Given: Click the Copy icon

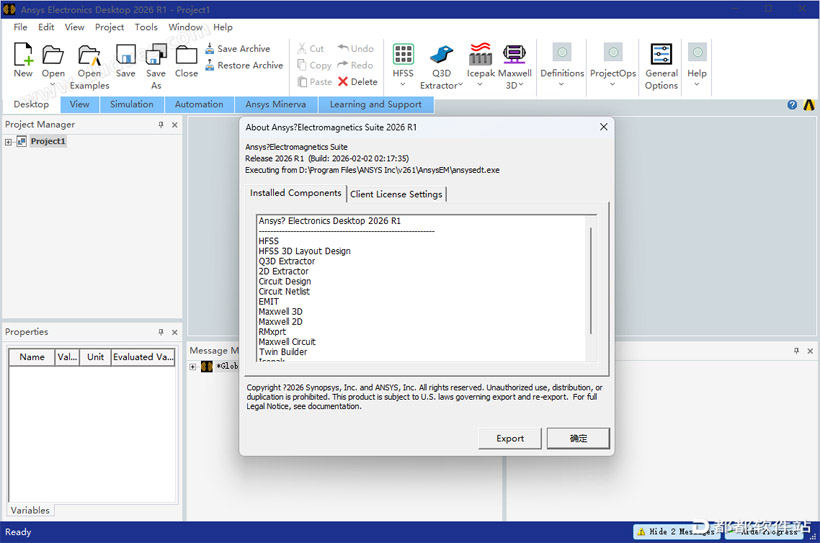Looking at the screenshot, I should [302, 65].
